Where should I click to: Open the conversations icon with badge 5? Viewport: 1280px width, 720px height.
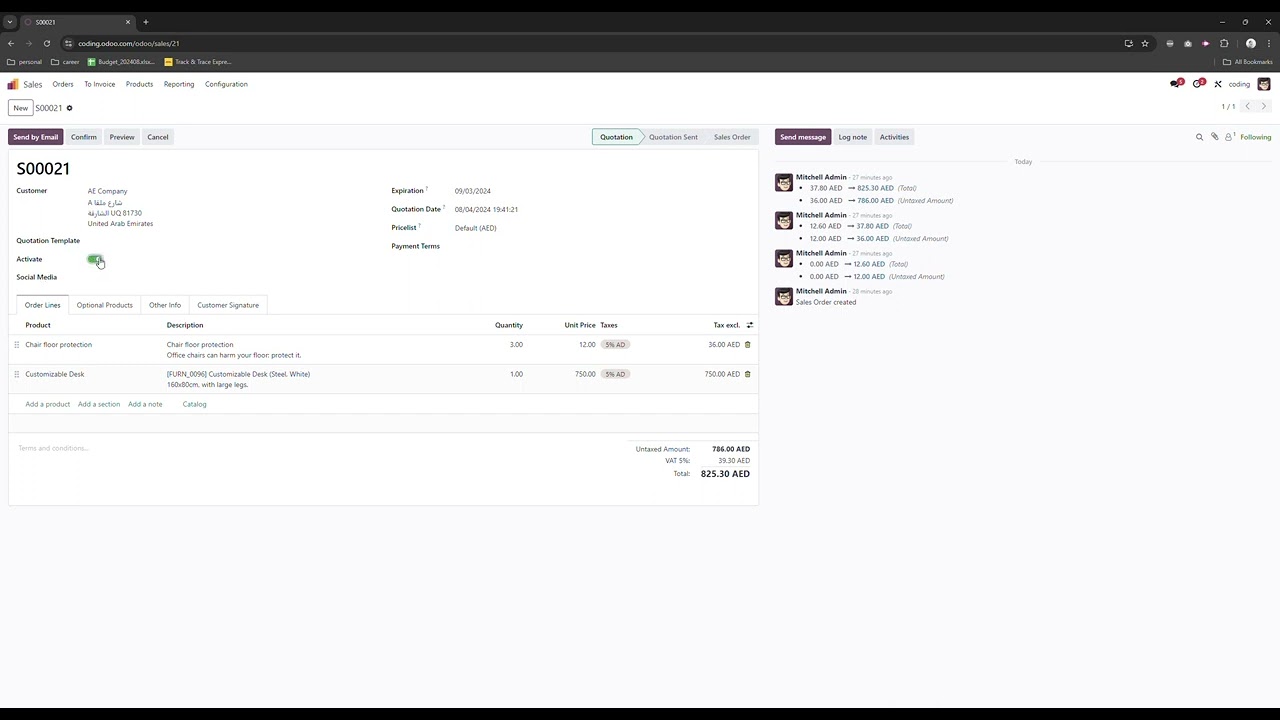[x=1176, y=84]
